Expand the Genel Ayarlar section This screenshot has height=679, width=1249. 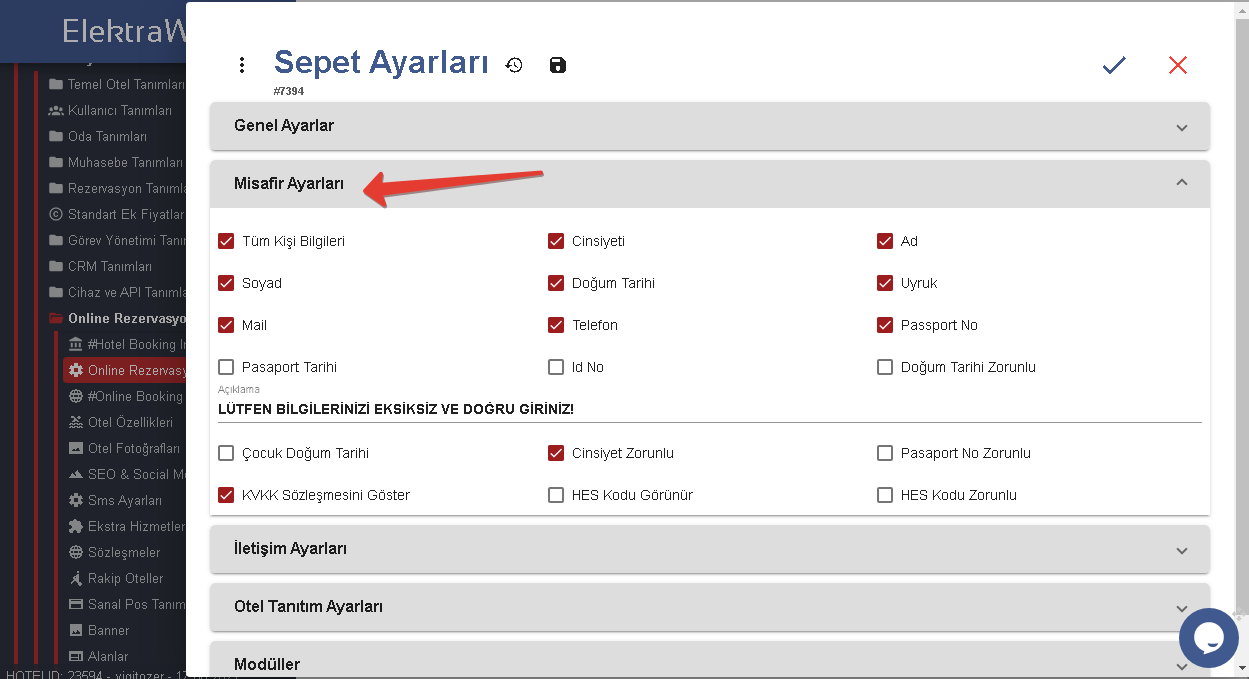[x=709, y=127]
